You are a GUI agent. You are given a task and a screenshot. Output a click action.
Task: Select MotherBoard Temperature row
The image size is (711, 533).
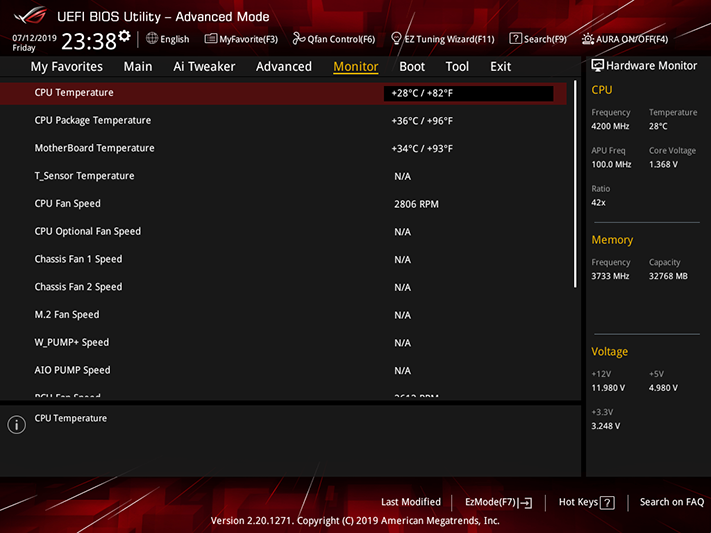coord(283,148)
